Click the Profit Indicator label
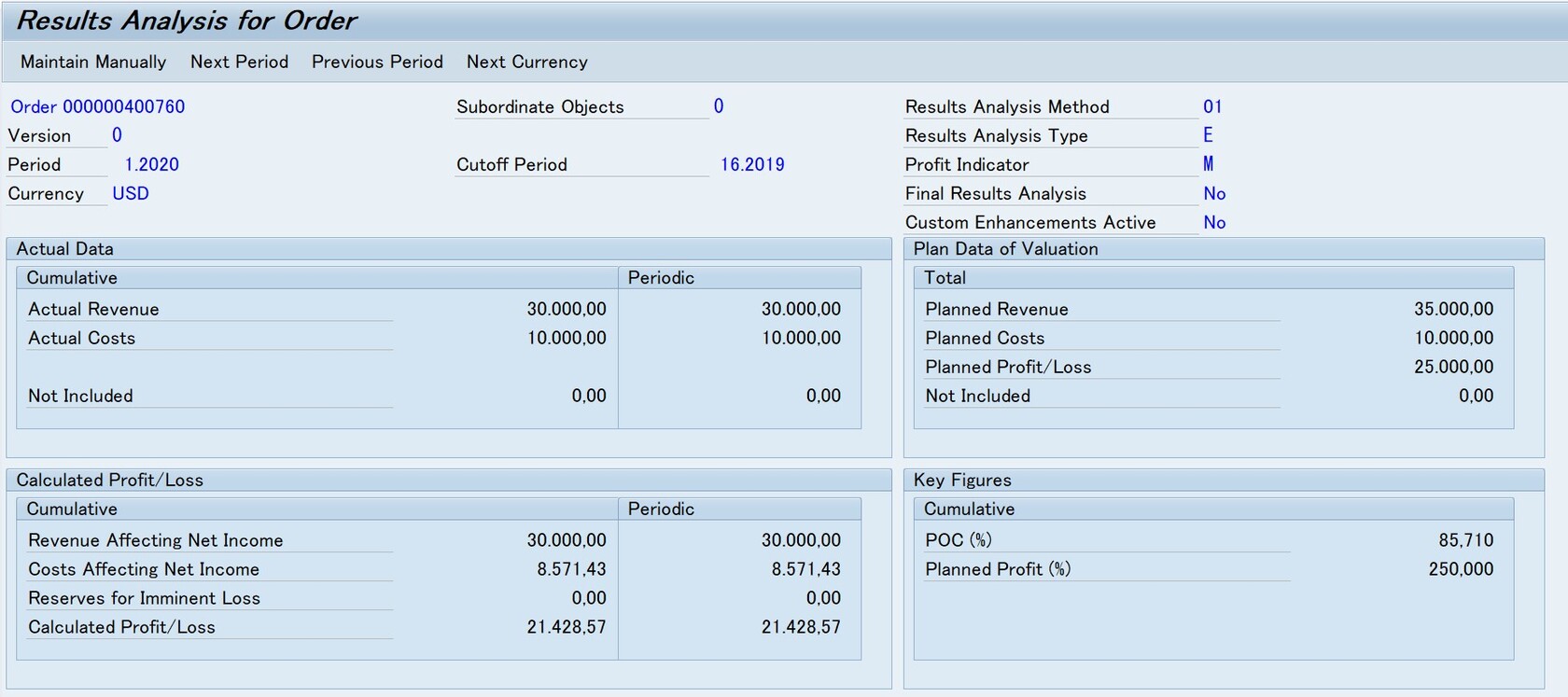The height and width of the screenshot is (697, 1568). pos(967,164)
